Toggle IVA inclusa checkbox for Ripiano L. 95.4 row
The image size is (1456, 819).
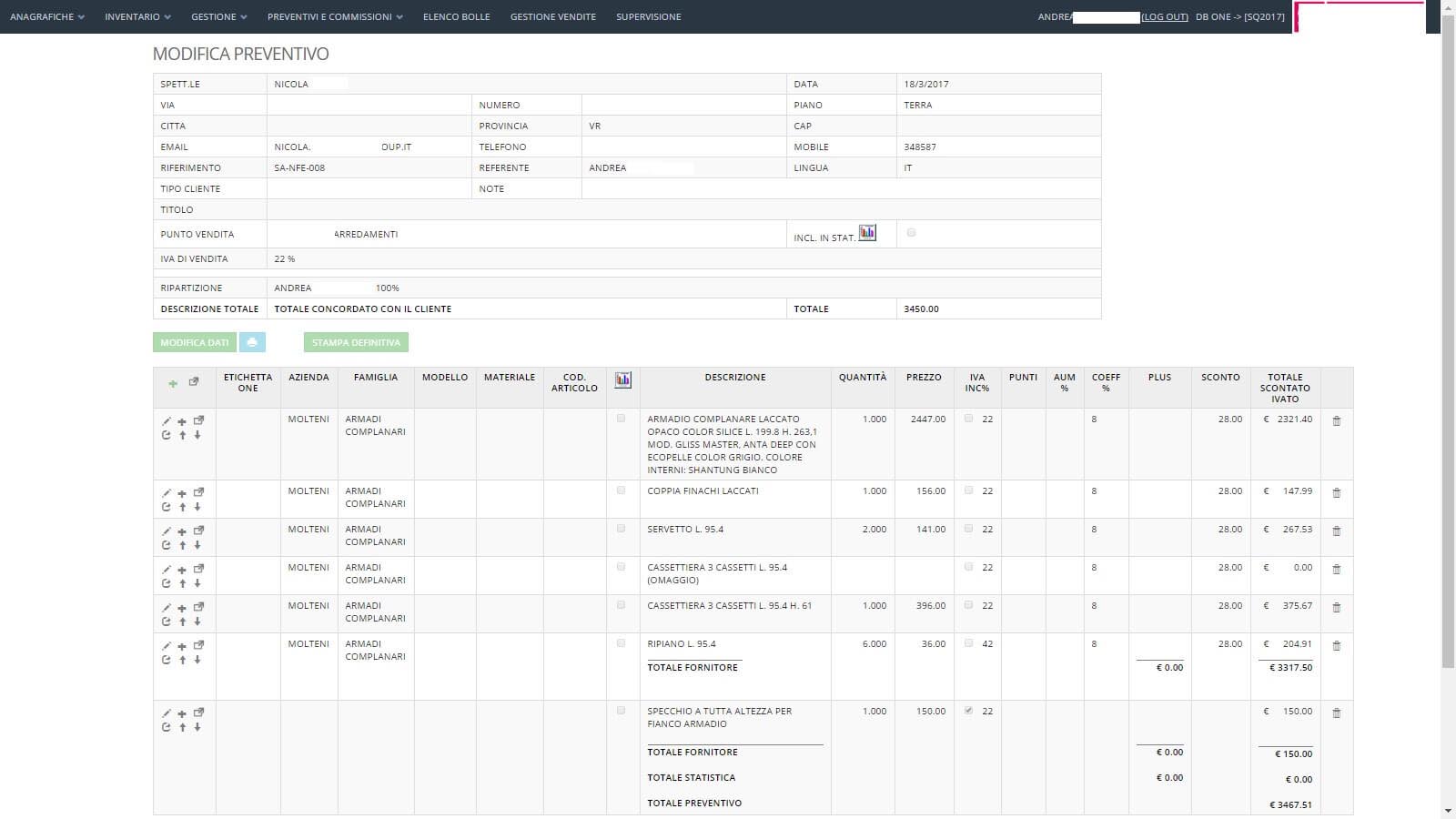[x=969, y=643]
